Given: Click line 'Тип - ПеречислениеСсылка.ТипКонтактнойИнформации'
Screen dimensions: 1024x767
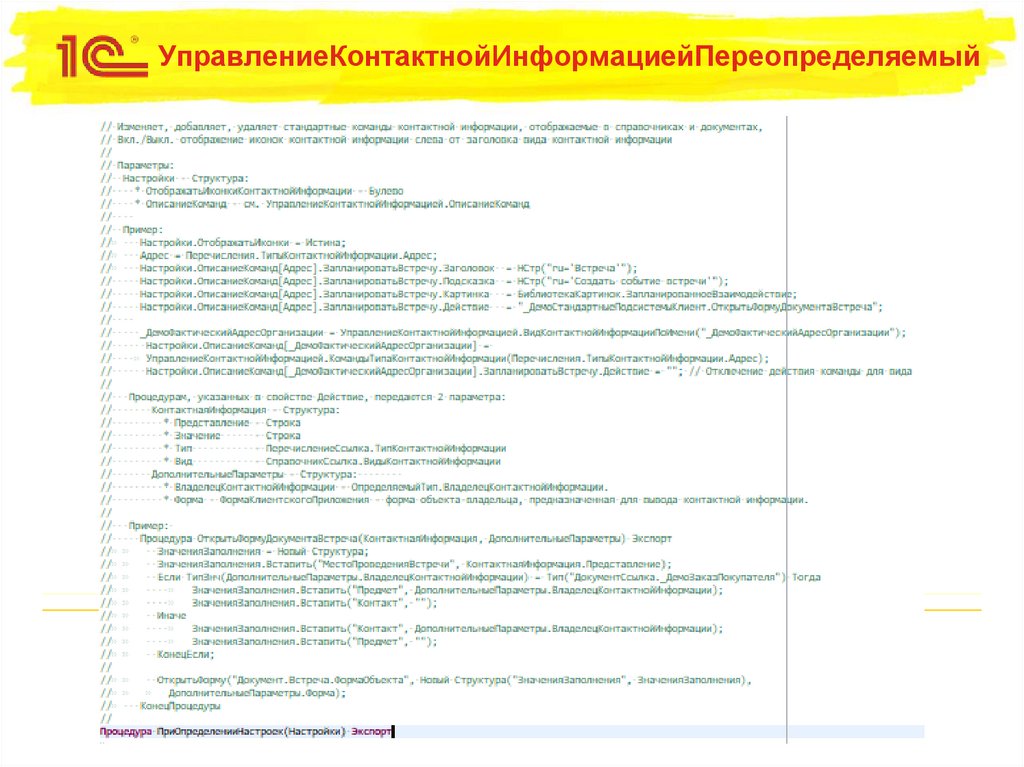Looking at the screenshot, I should 303,448.
